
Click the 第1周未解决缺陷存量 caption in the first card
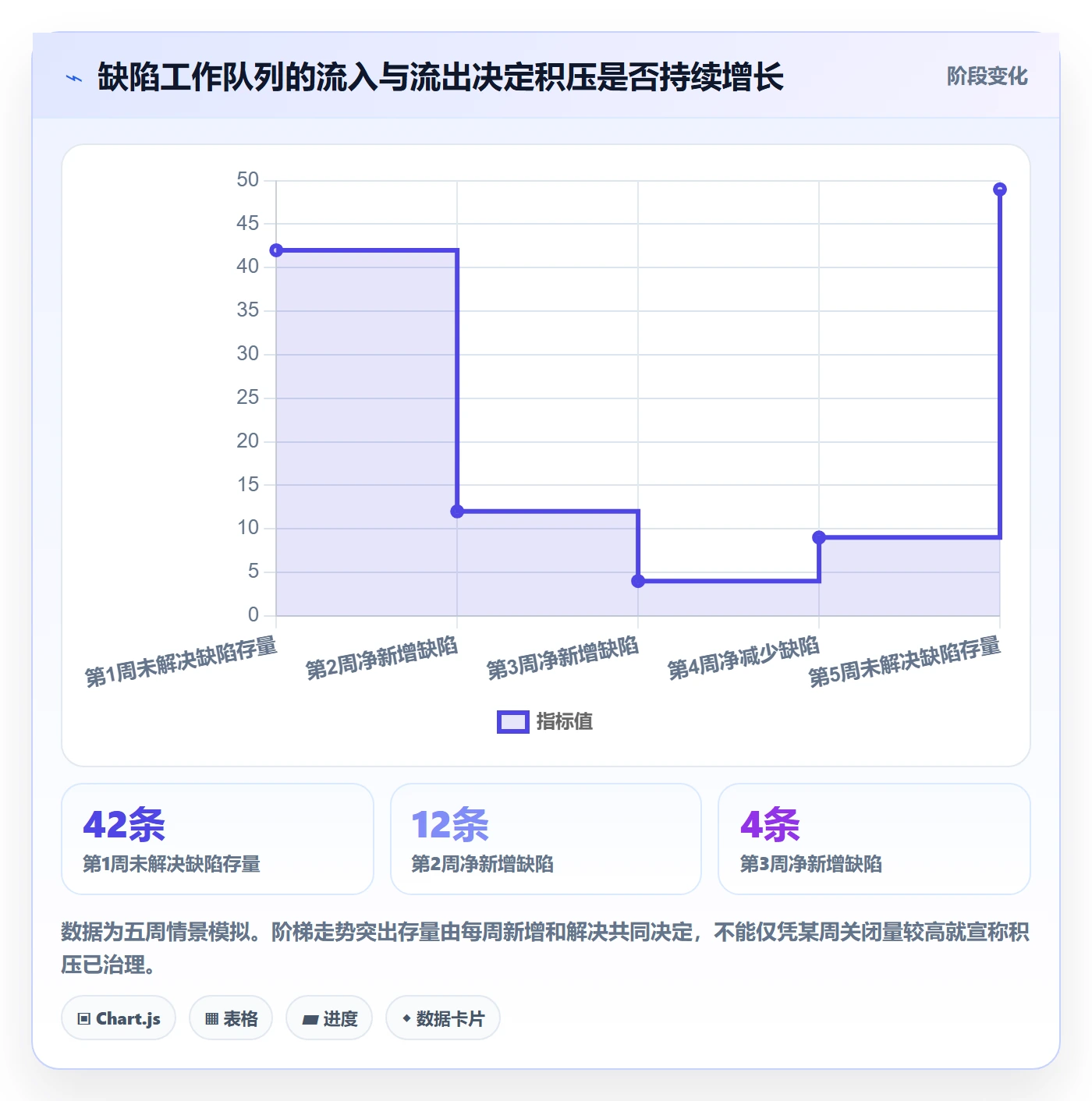tap(172, 864)
